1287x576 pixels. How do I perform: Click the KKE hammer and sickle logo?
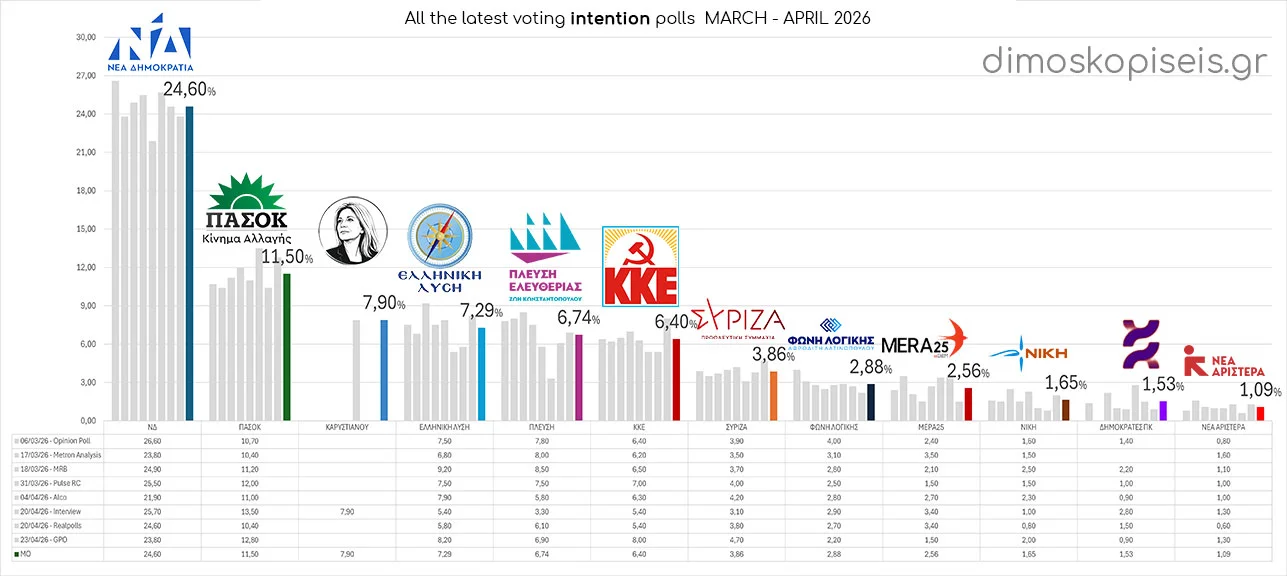coord(639,265)
